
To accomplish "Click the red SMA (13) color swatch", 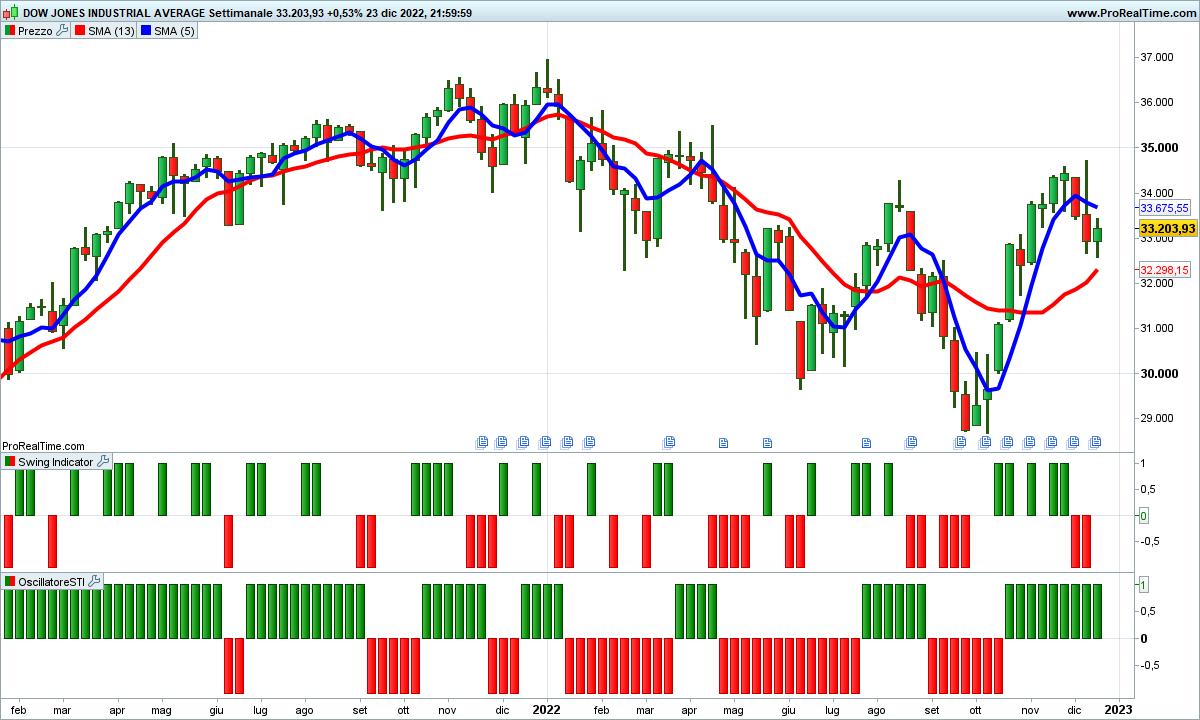I will [x=80, y=31].
